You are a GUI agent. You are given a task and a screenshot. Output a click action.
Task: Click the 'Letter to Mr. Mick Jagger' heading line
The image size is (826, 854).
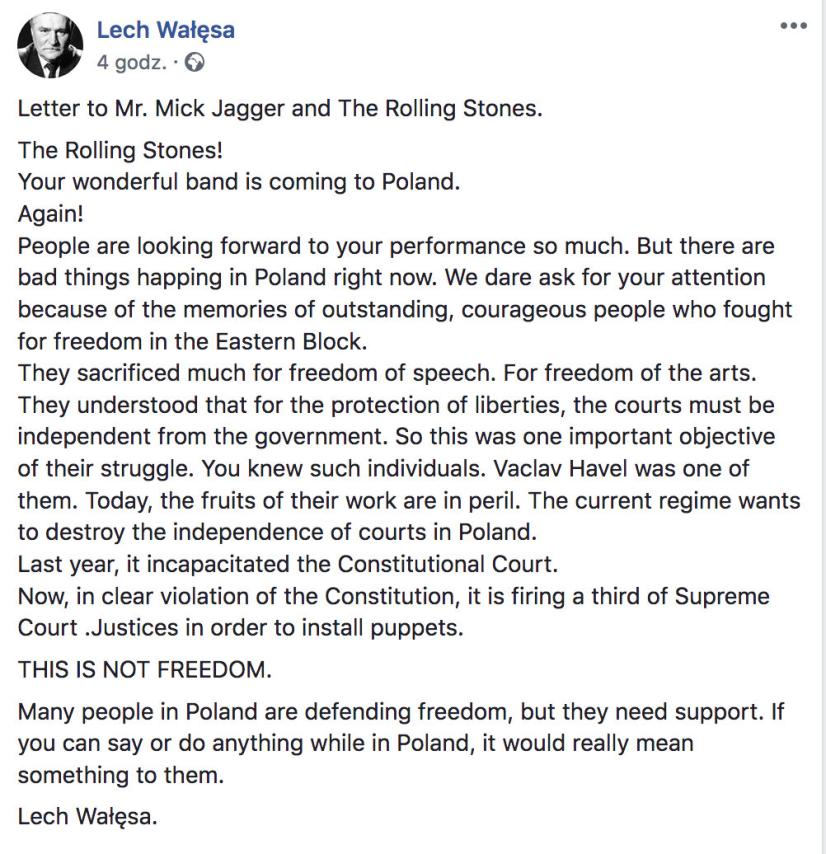(280, 108)
